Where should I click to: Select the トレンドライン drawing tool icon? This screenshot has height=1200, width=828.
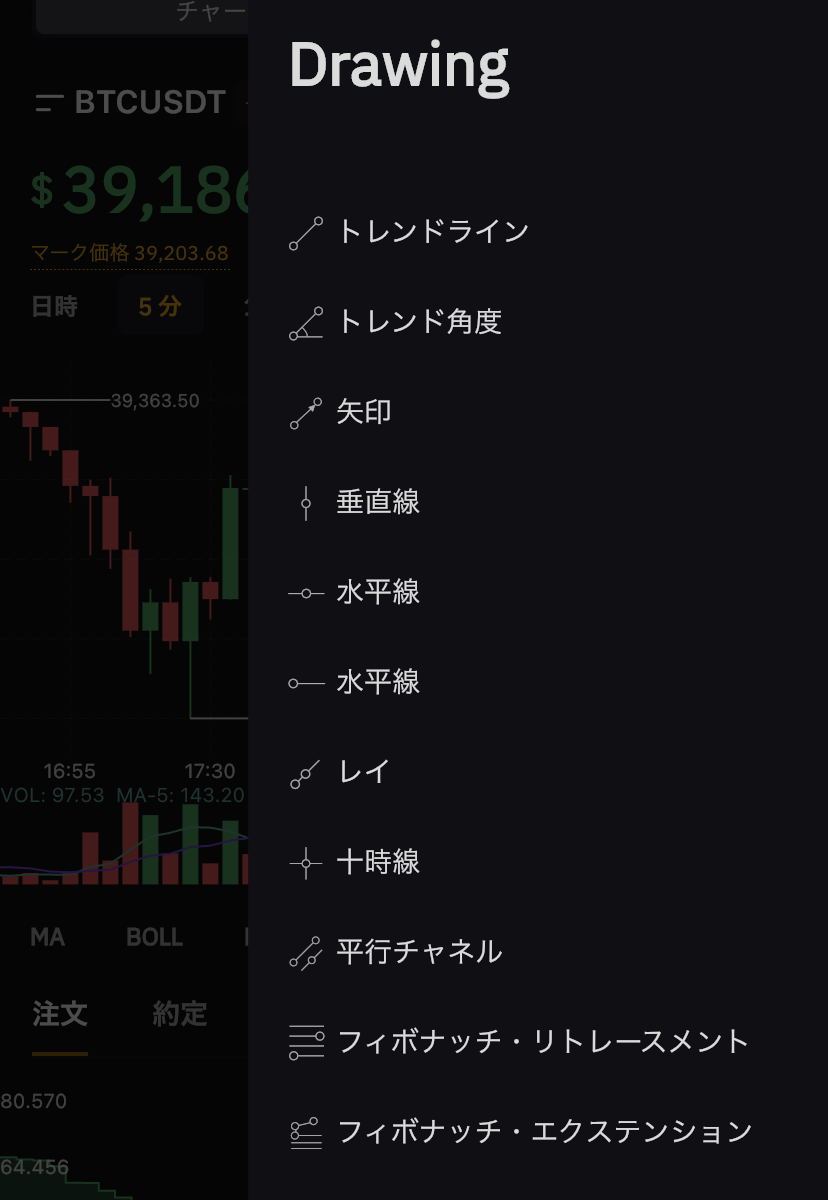coord(306,232)
